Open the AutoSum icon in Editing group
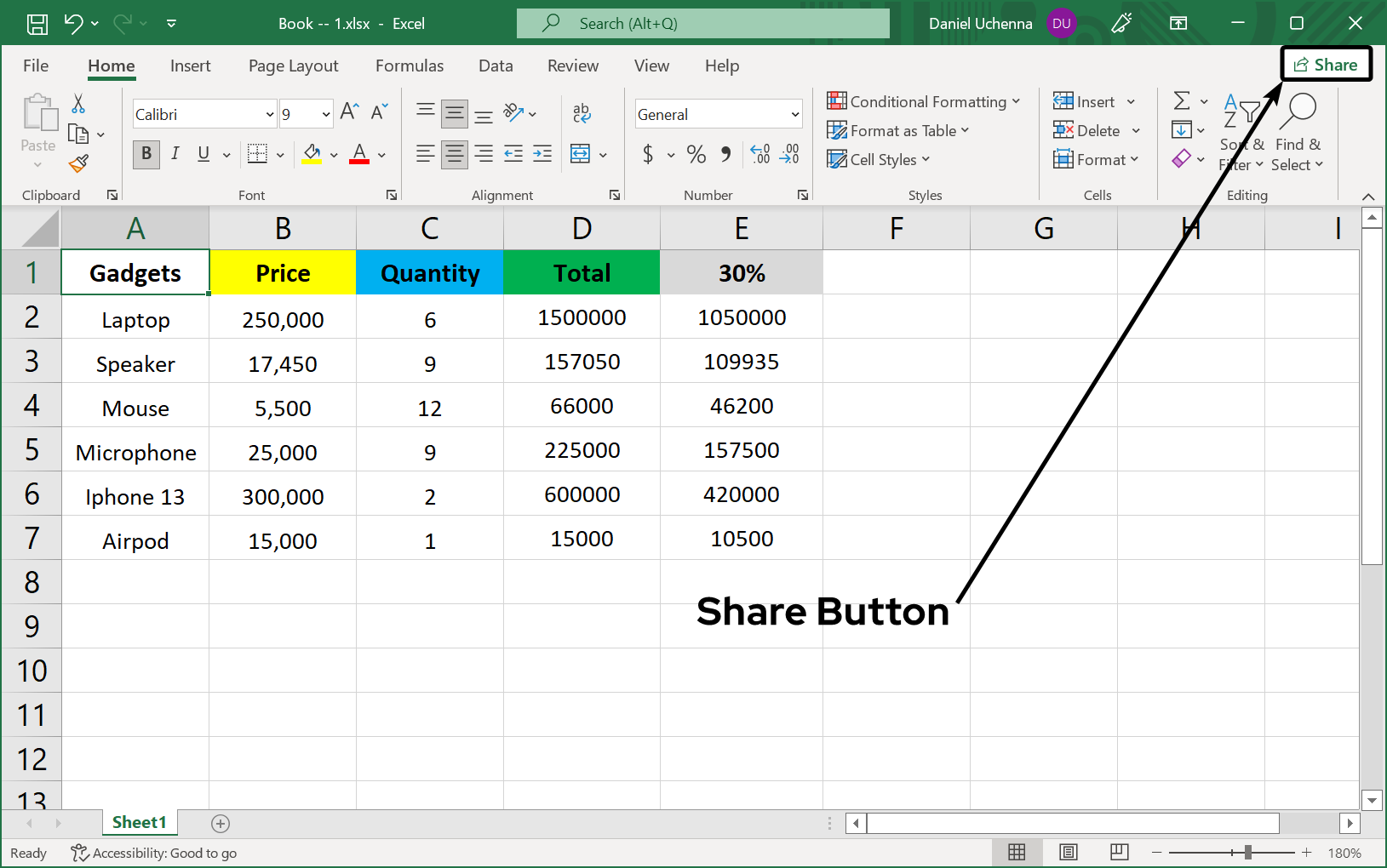1387x868 pixels. (x=1183, y=100)
